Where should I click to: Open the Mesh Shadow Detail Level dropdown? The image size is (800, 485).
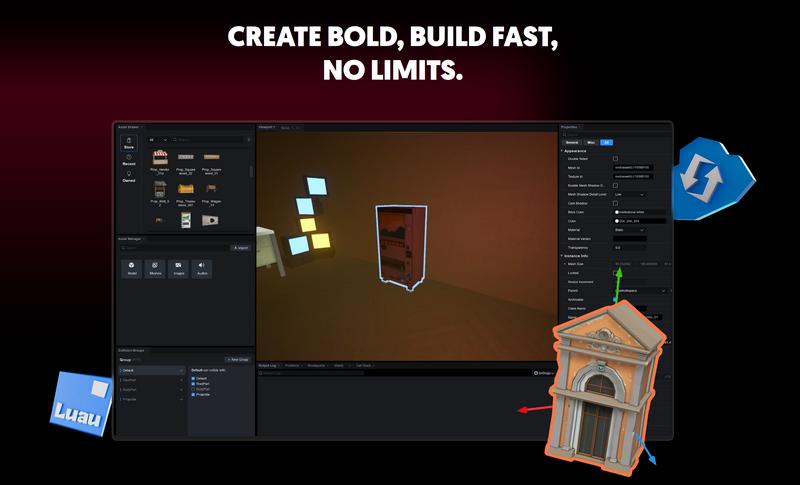click(x=630, y=194)
